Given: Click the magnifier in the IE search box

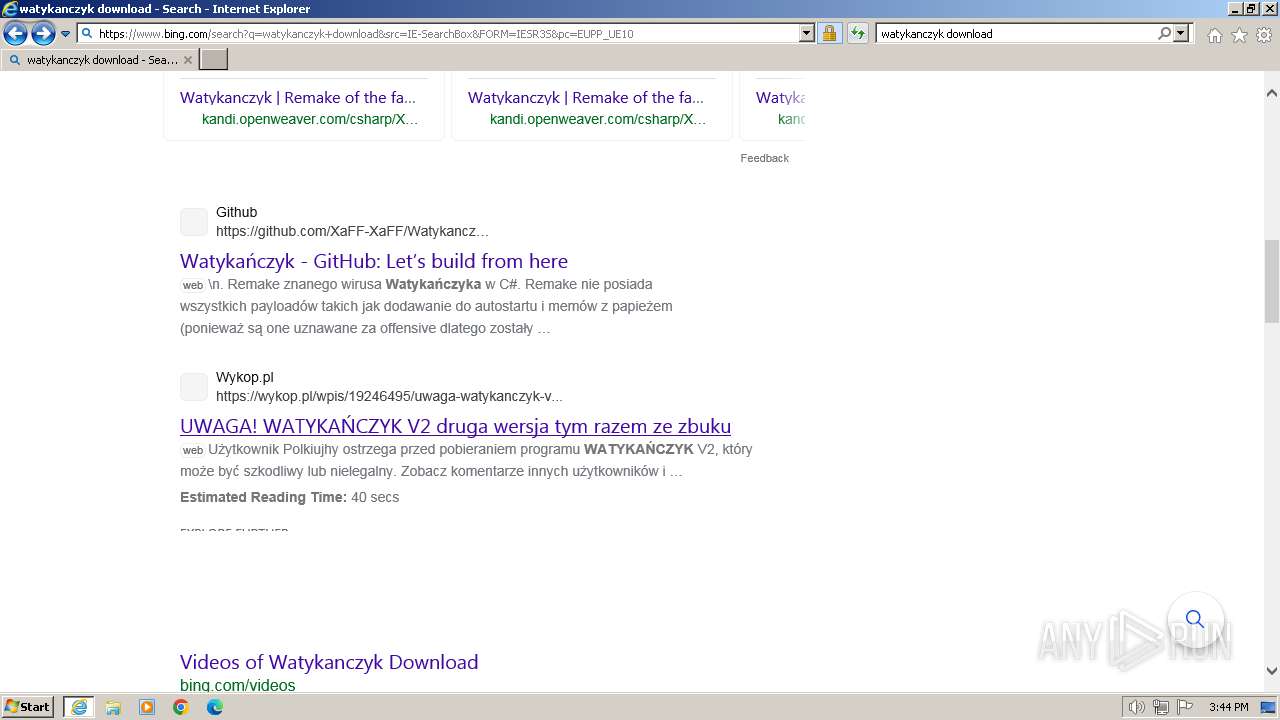Looking at the screenshot, I should coord(1164,33).
